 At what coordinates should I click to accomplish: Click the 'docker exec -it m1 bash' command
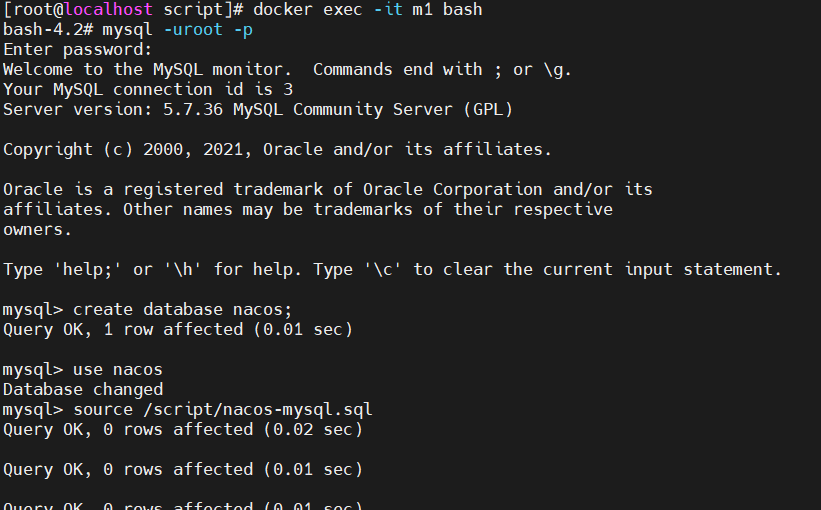pyautogui.click(x=368, y=9)
